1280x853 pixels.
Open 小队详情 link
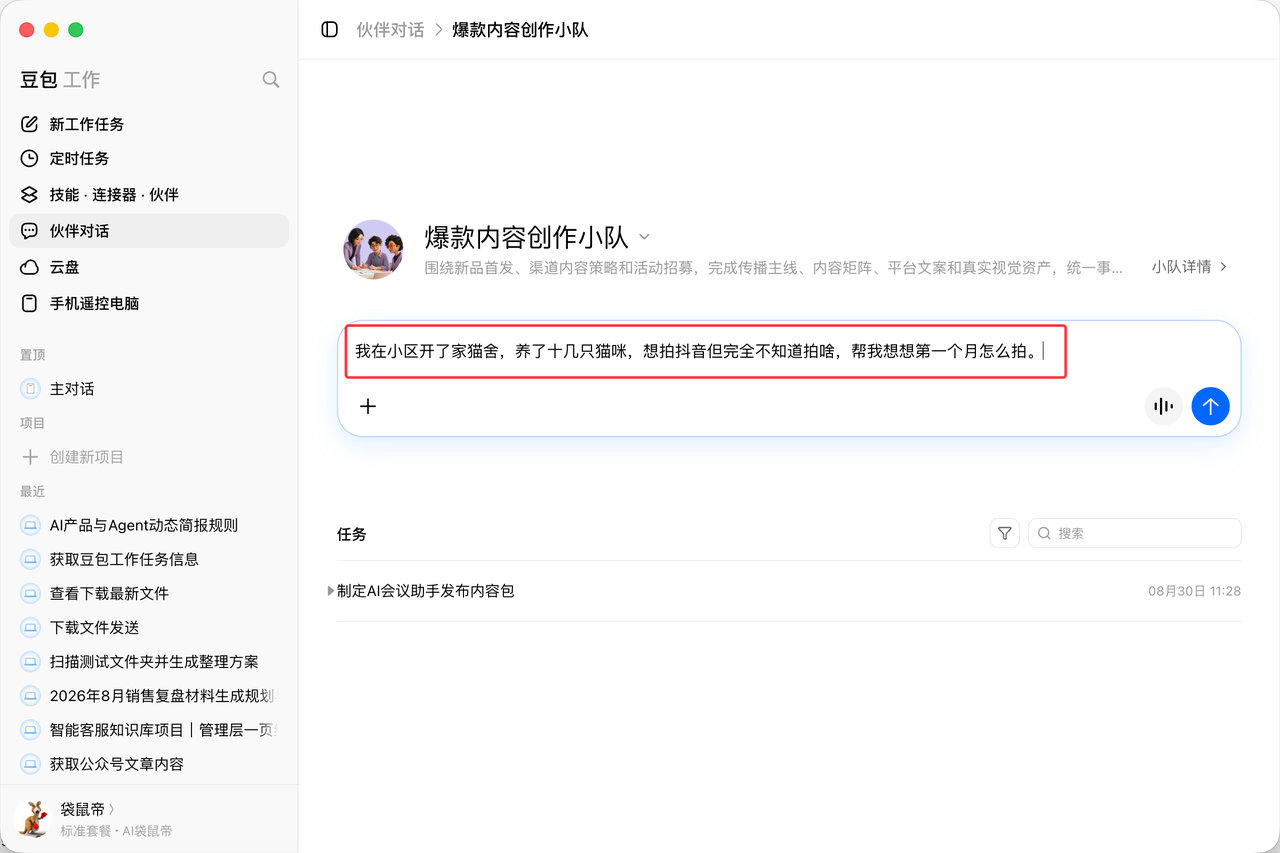click(x=1189, y=267)
